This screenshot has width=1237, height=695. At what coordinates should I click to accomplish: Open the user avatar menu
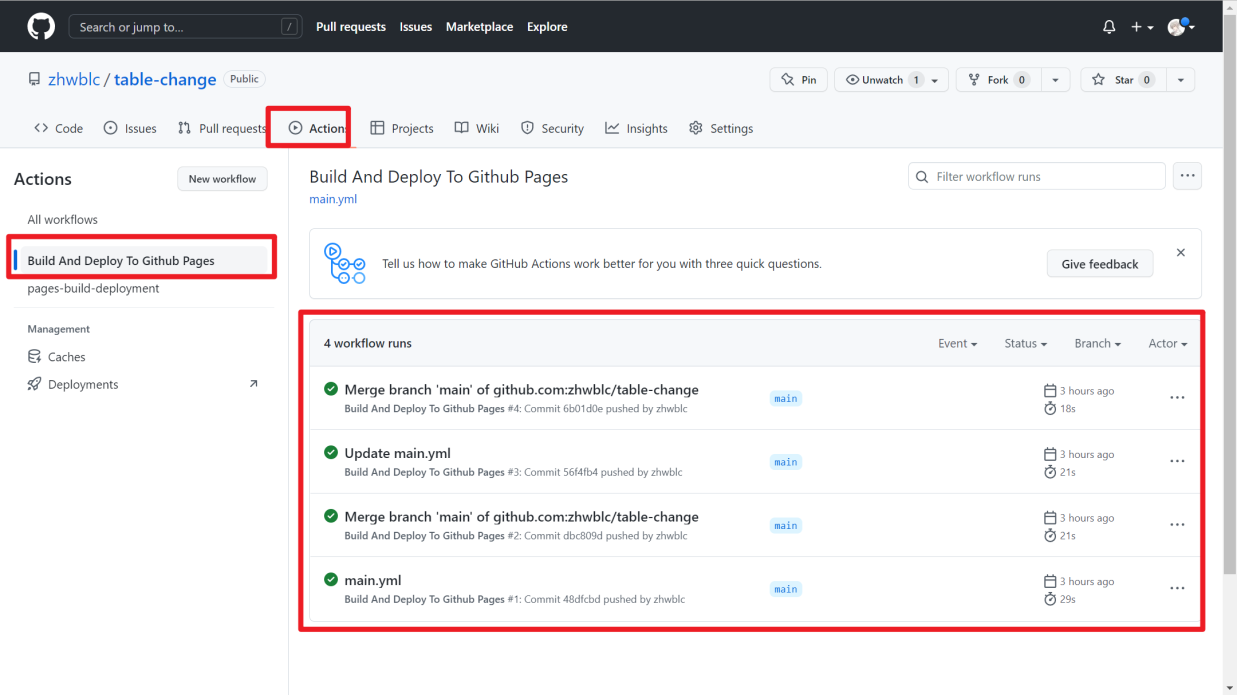click(1181, 27)
